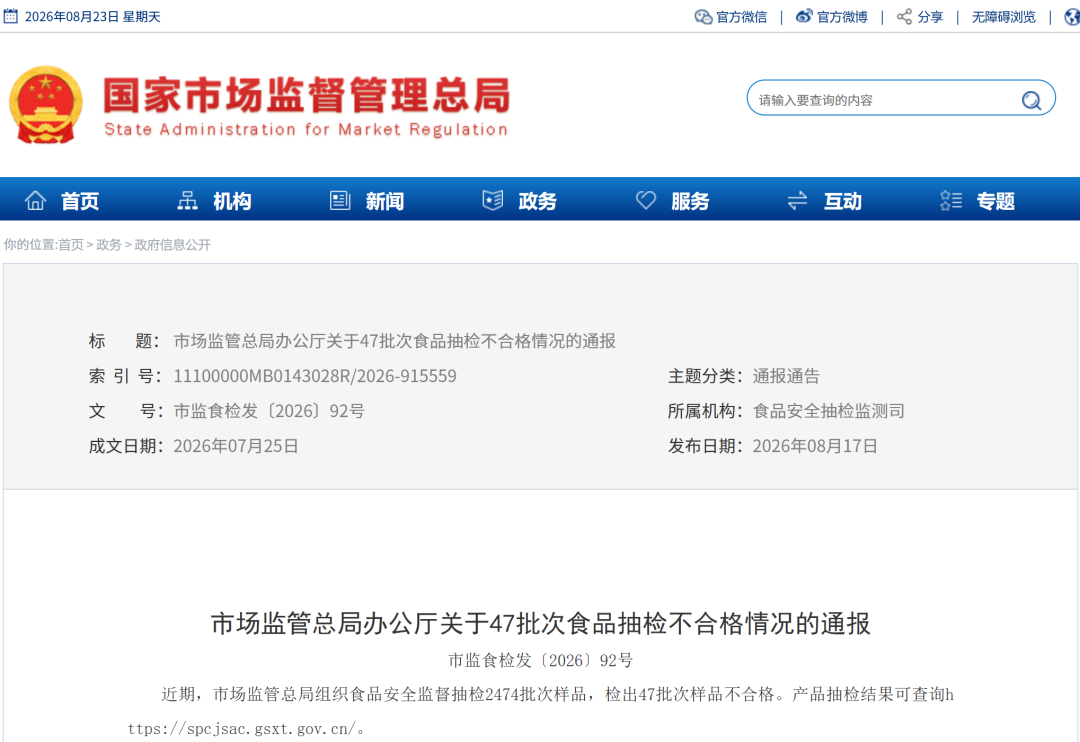Click the heart icon beside 服务
The height and width of the screenshot is (742, 1080).
pyautogui.click(x=645, y=200)
